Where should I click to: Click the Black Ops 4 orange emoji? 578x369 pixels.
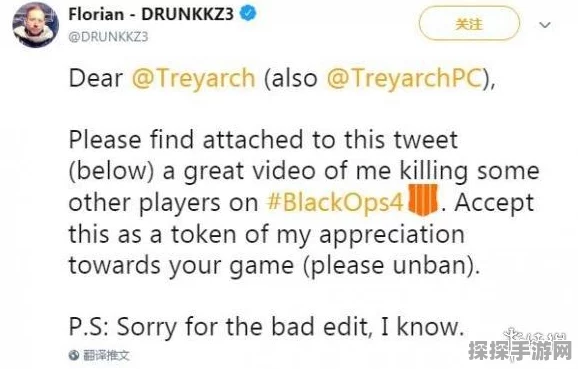[423, 200]
